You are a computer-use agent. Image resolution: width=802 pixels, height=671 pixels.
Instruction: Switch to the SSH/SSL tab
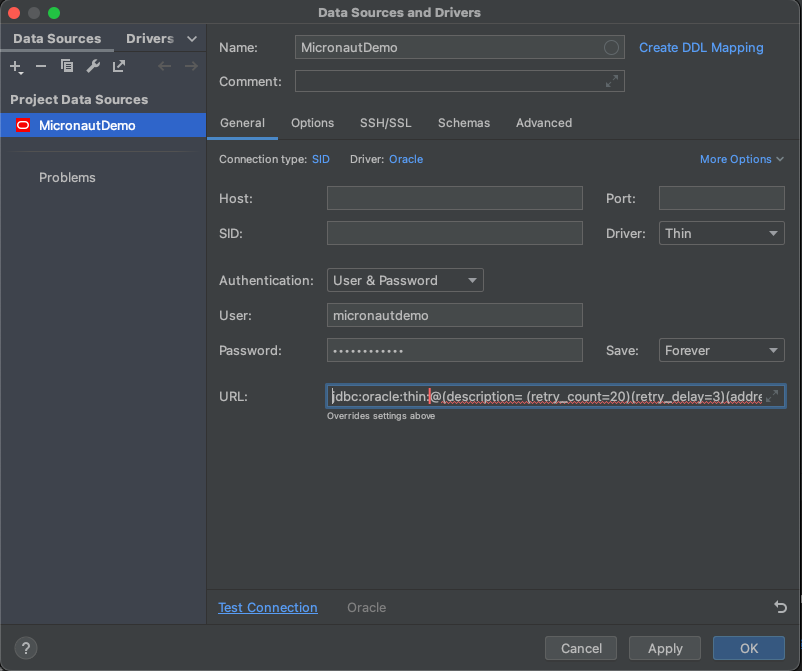click(x=386, y=123)
